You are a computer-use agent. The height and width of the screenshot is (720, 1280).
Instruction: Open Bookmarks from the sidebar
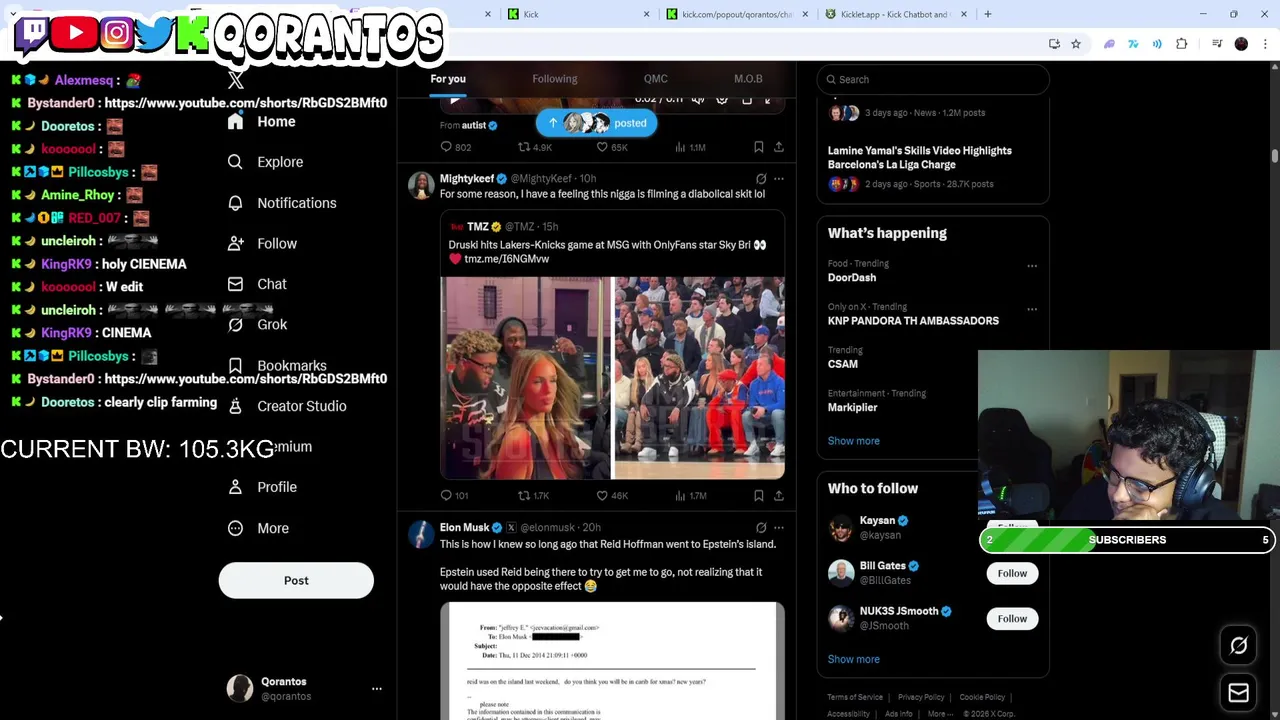[277, 366]
